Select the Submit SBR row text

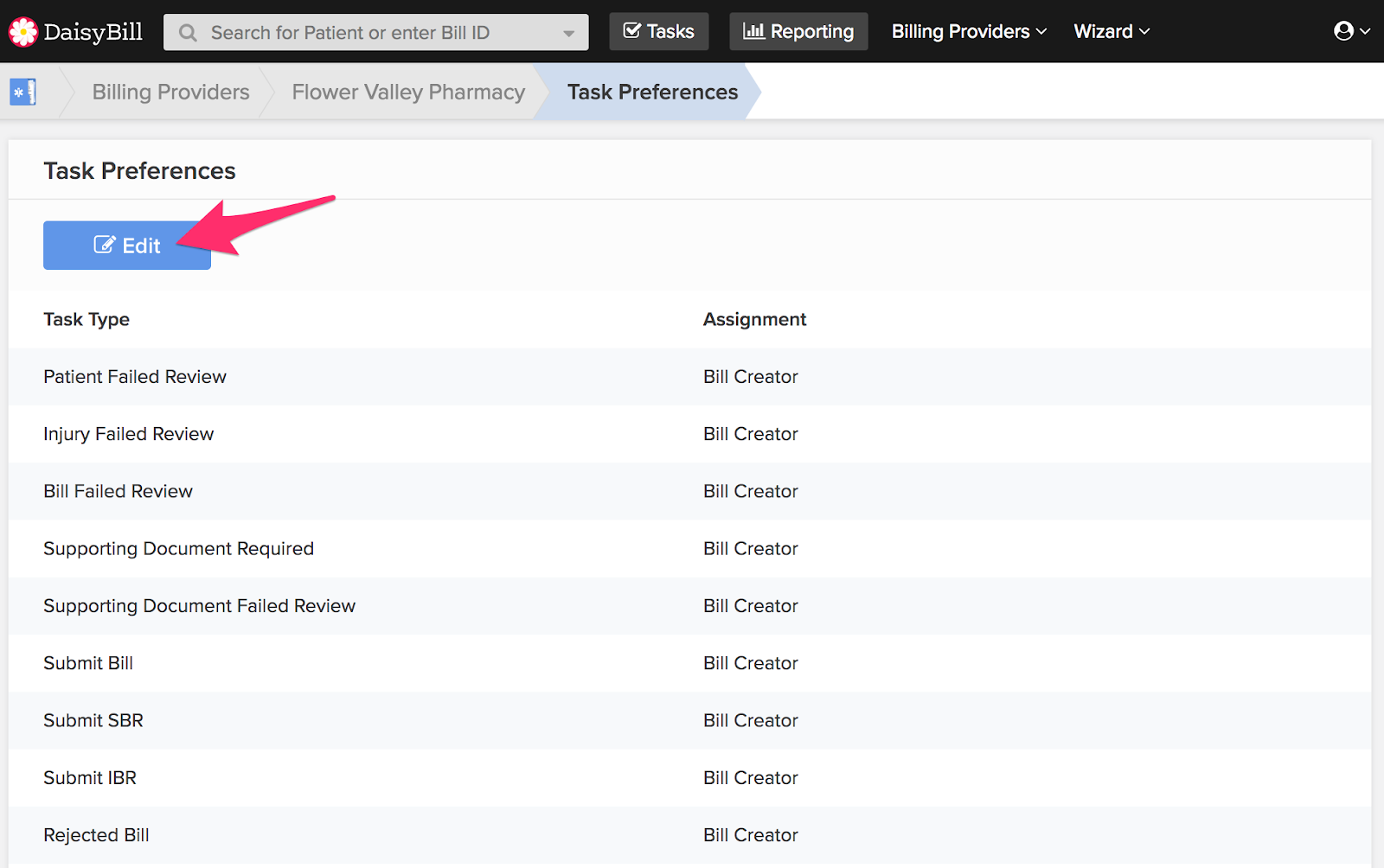point(93,720)
